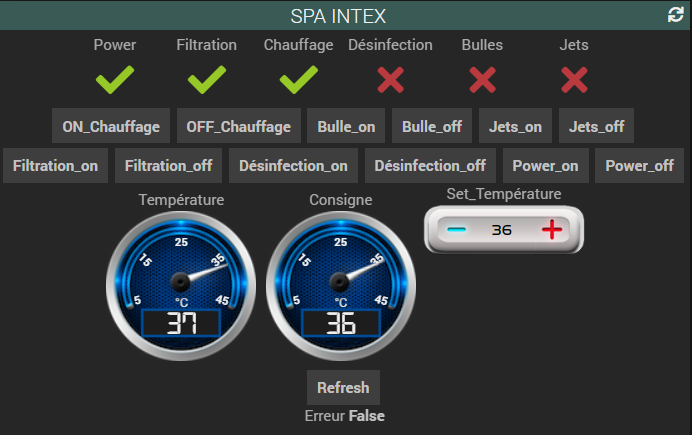This screenshot has height=435, width=692.
Task: Switch spa off with Power_off
Action: 639,165
